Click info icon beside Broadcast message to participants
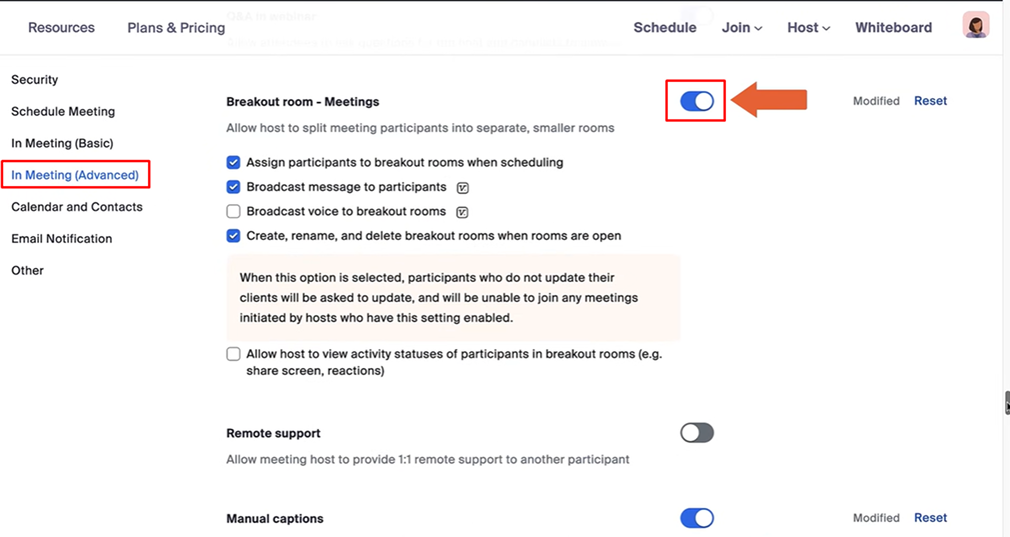Image resolution: width=1010 pixels, height=537 pixels. (462, 187)
